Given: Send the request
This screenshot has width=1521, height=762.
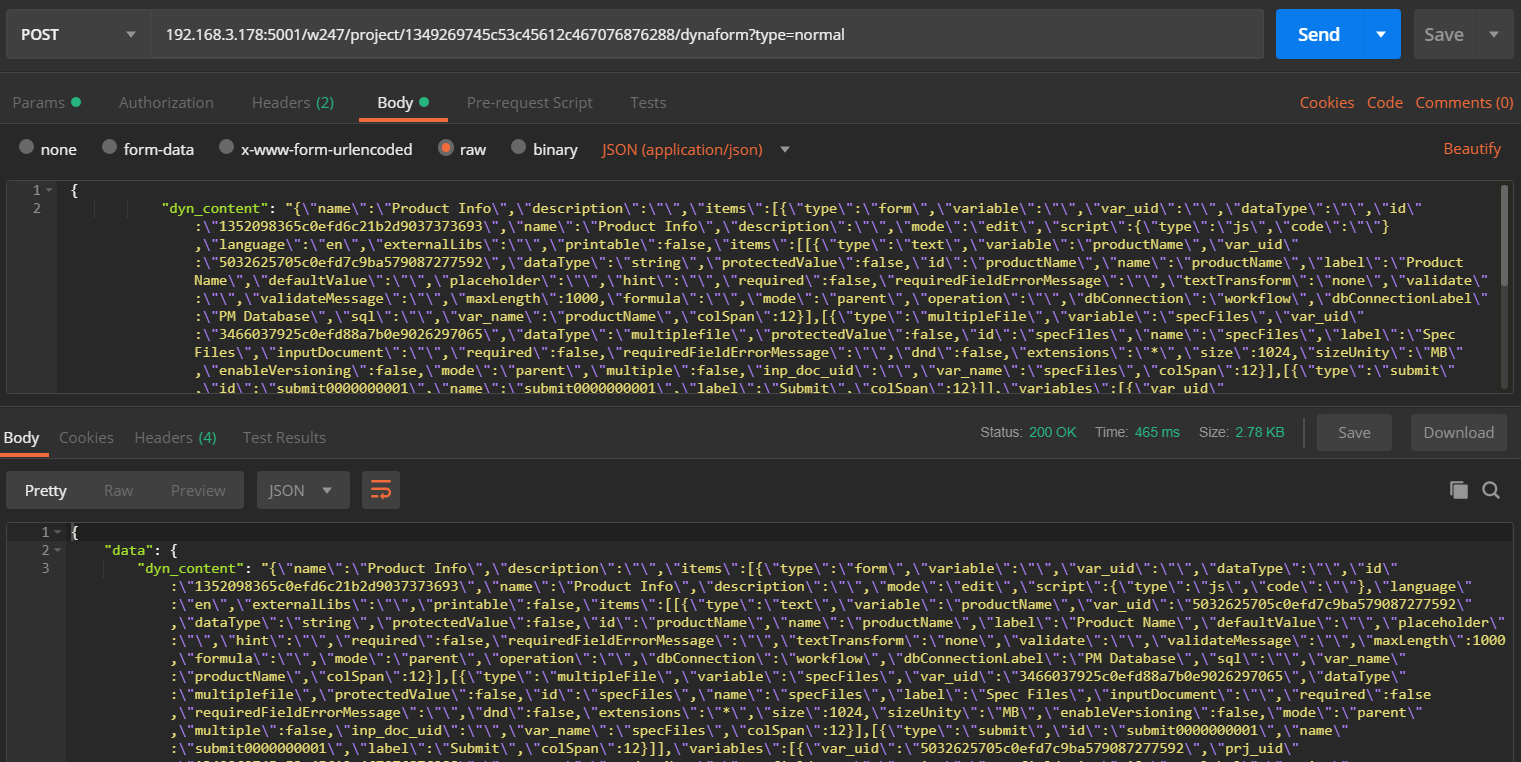Looking at the screenshot, I should pyautogui.click(x=1318, y=34).
